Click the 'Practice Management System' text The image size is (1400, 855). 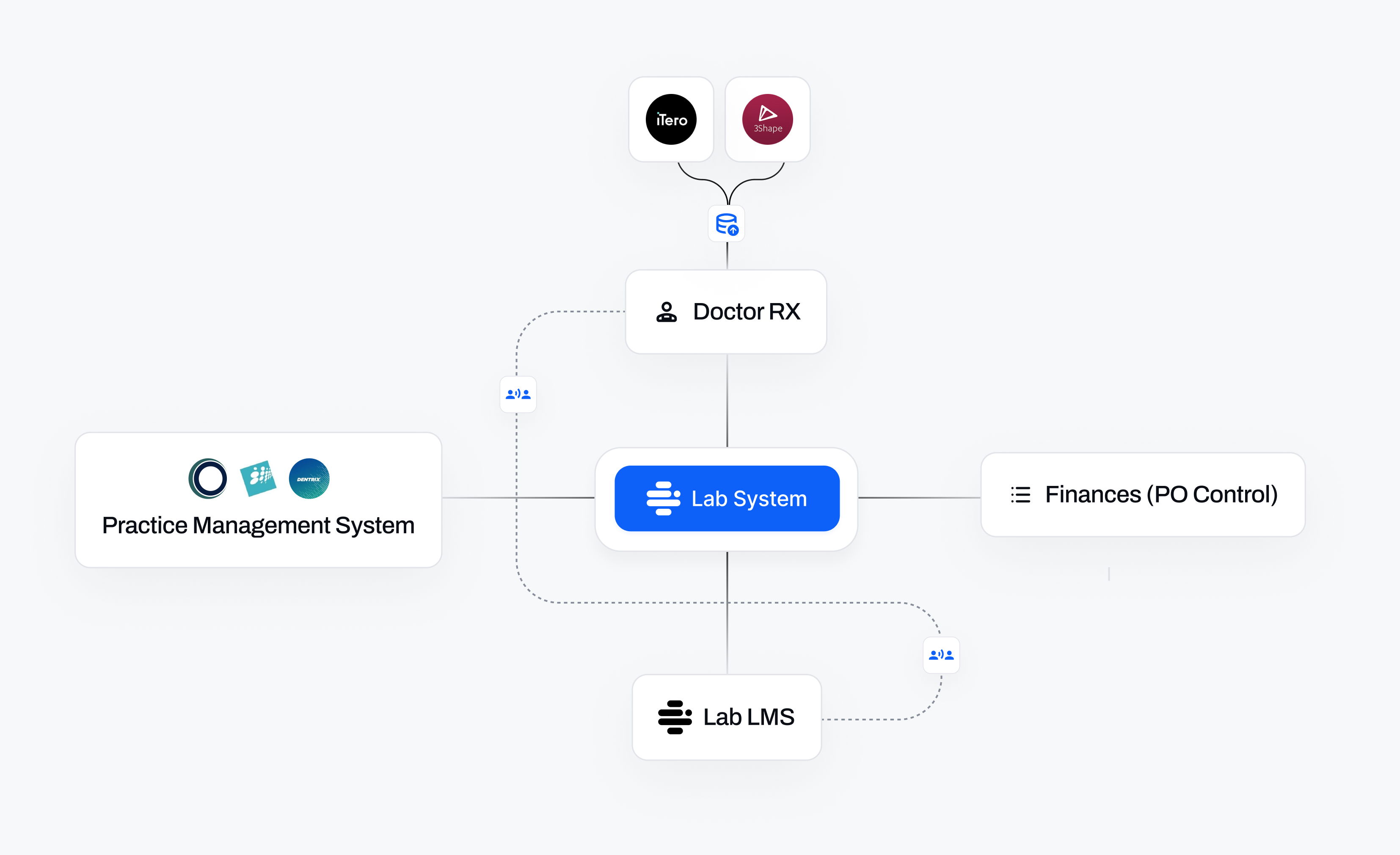coord(259,526)
